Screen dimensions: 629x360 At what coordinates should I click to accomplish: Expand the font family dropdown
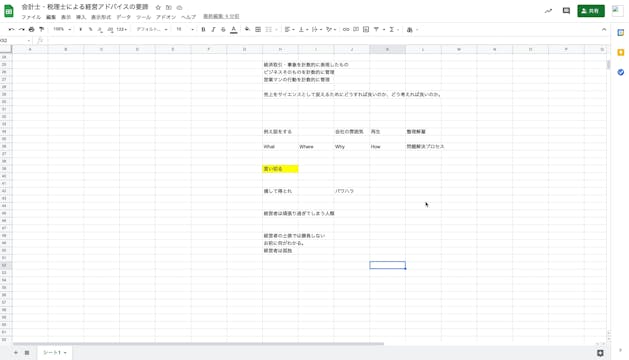click(152, 29)
